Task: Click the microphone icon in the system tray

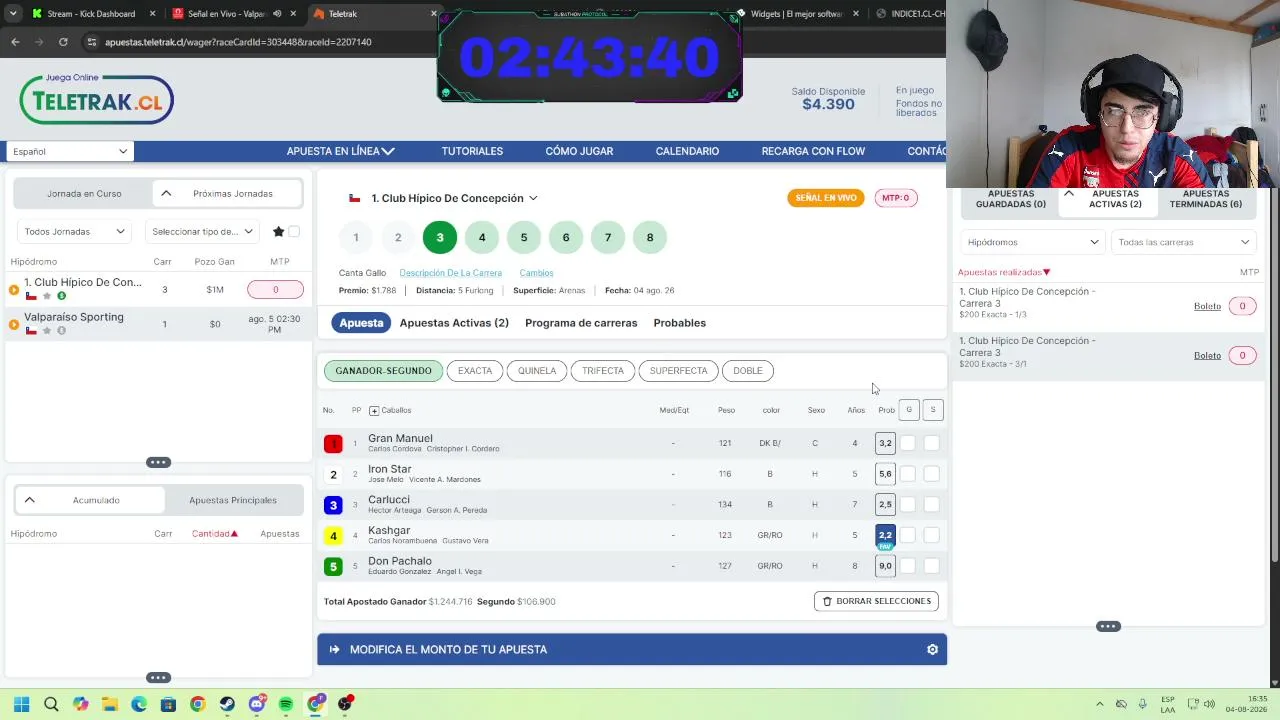Action: click(1143, 704)
